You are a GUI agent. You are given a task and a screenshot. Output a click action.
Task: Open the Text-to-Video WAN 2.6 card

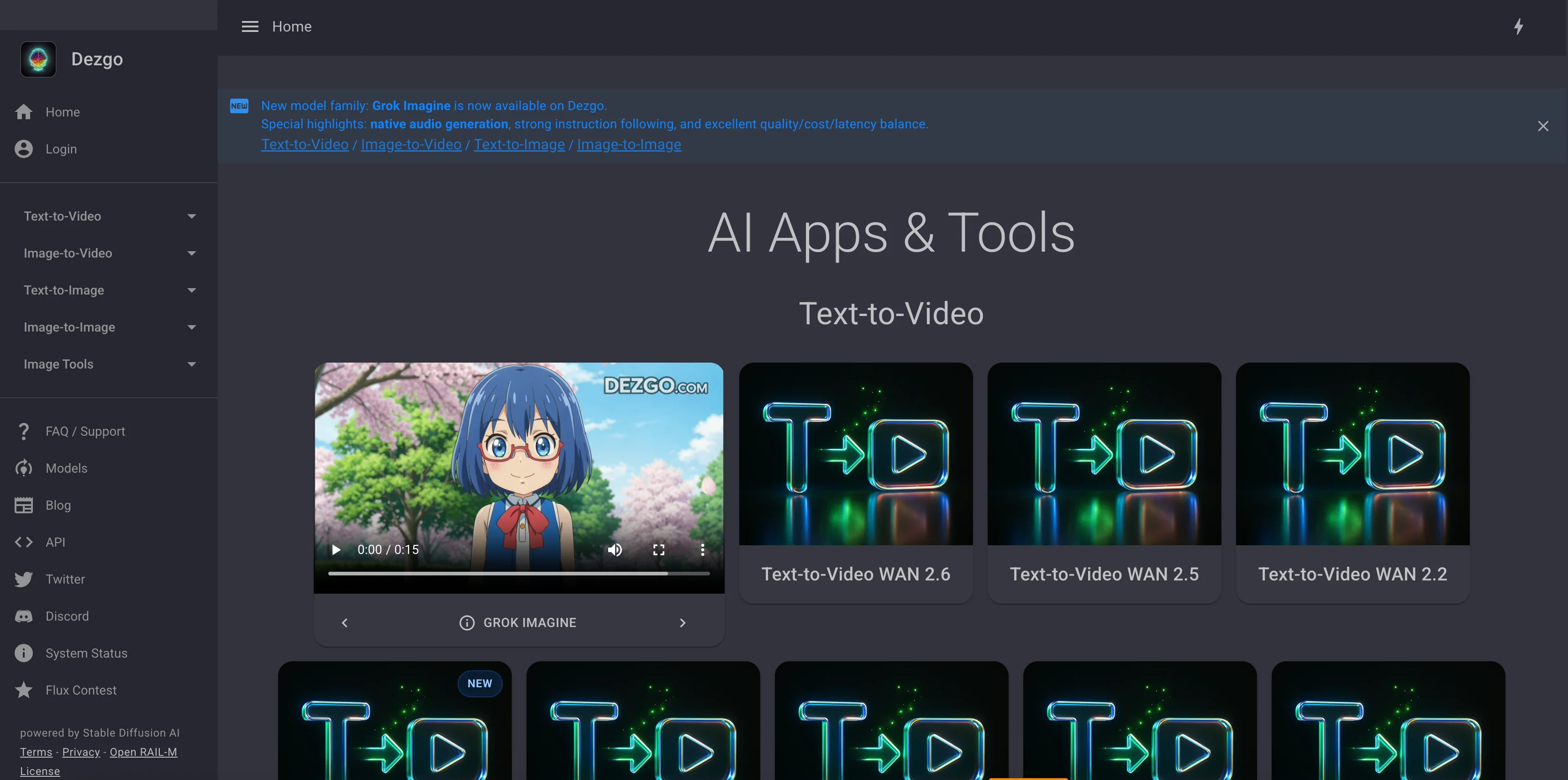coord(856,483)
